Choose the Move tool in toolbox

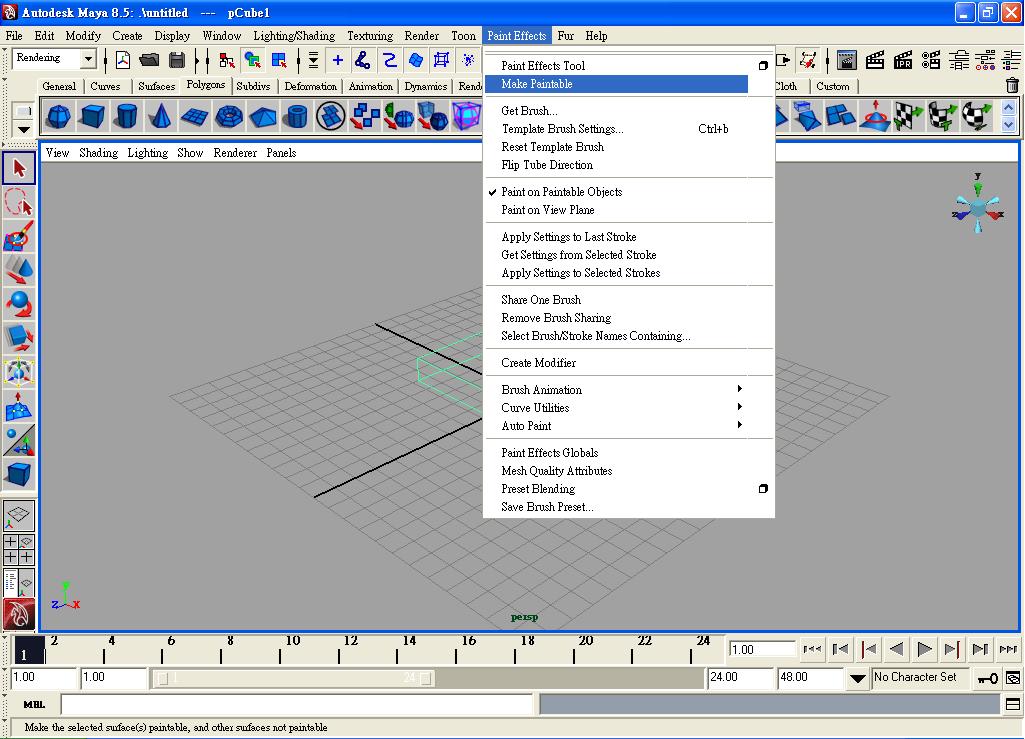tap(19, 269)
